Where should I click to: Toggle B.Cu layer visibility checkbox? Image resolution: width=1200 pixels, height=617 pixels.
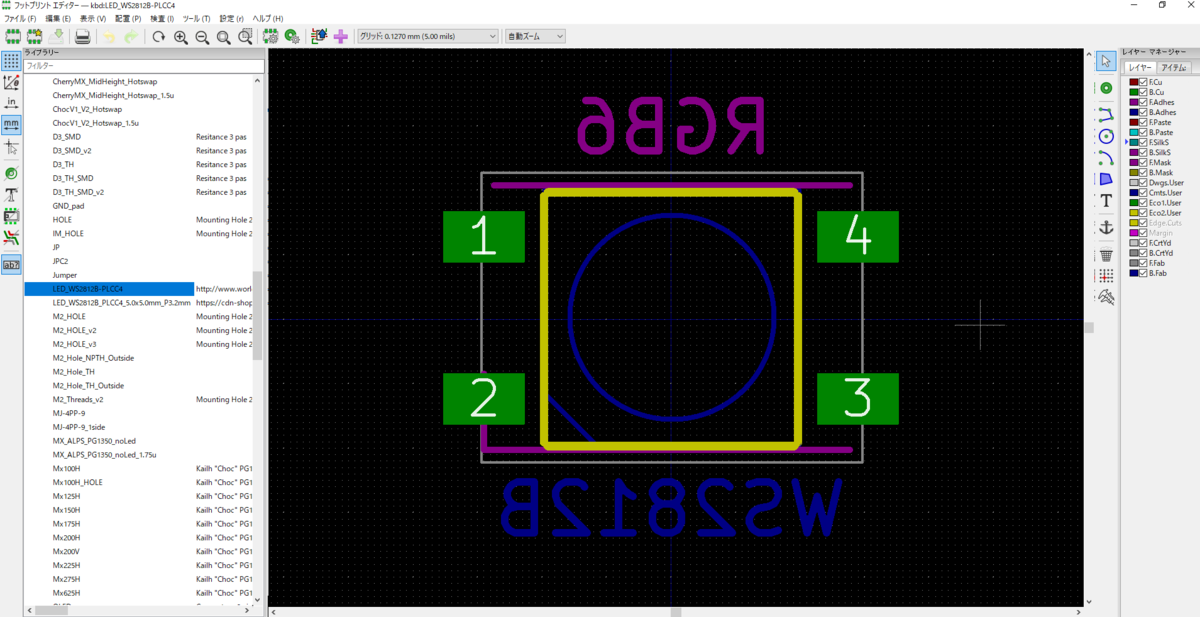pyautogui.click(x=1143, y=92)
